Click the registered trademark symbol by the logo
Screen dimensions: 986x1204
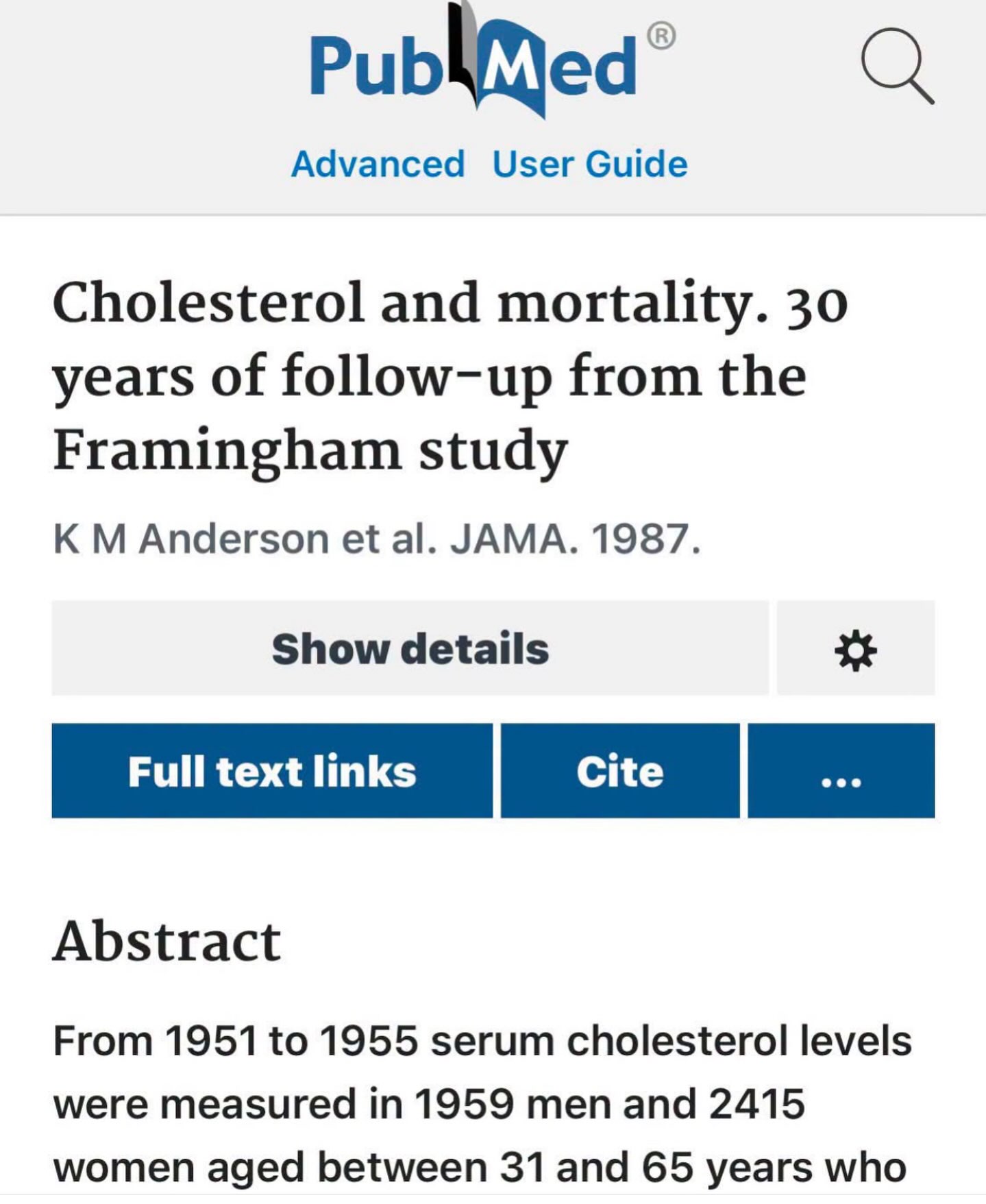(661, 35)
